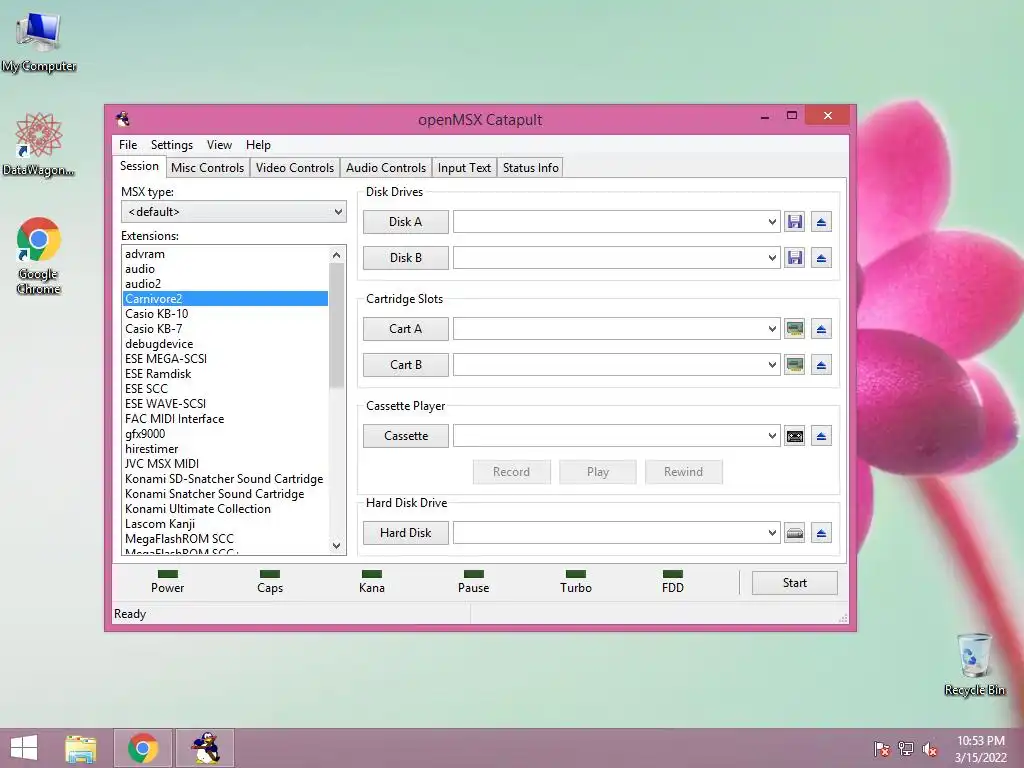Open File Explorer from the taskbar

(80, 748)
